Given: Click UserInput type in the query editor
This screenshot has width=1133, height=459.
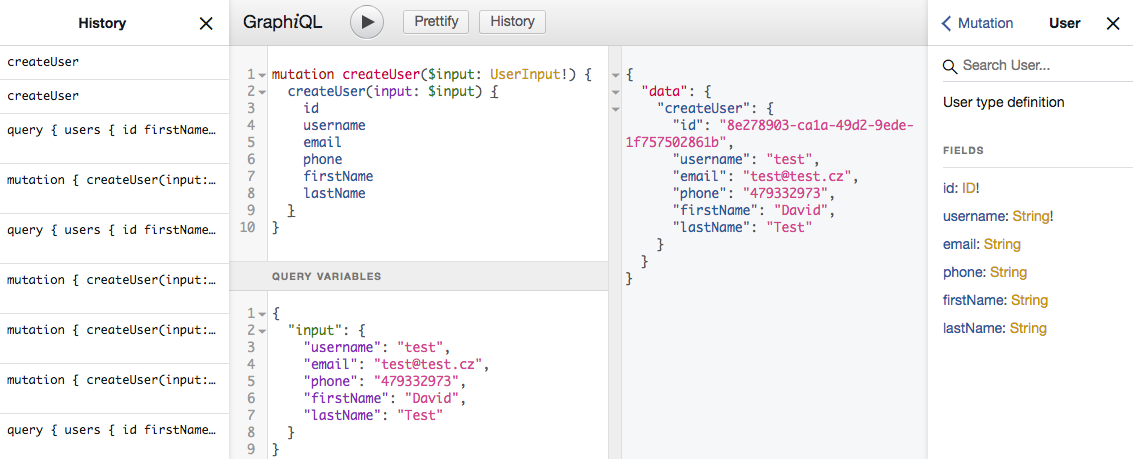Looking at the screenshot, I should pyautogui.click(x=525, y=74).
